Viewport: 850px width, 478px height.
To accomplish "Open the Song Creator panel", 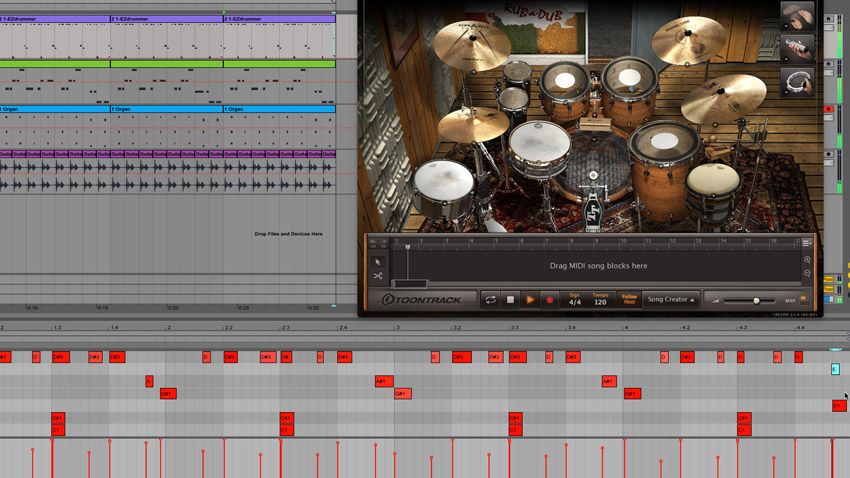I will tap(670, 299).
